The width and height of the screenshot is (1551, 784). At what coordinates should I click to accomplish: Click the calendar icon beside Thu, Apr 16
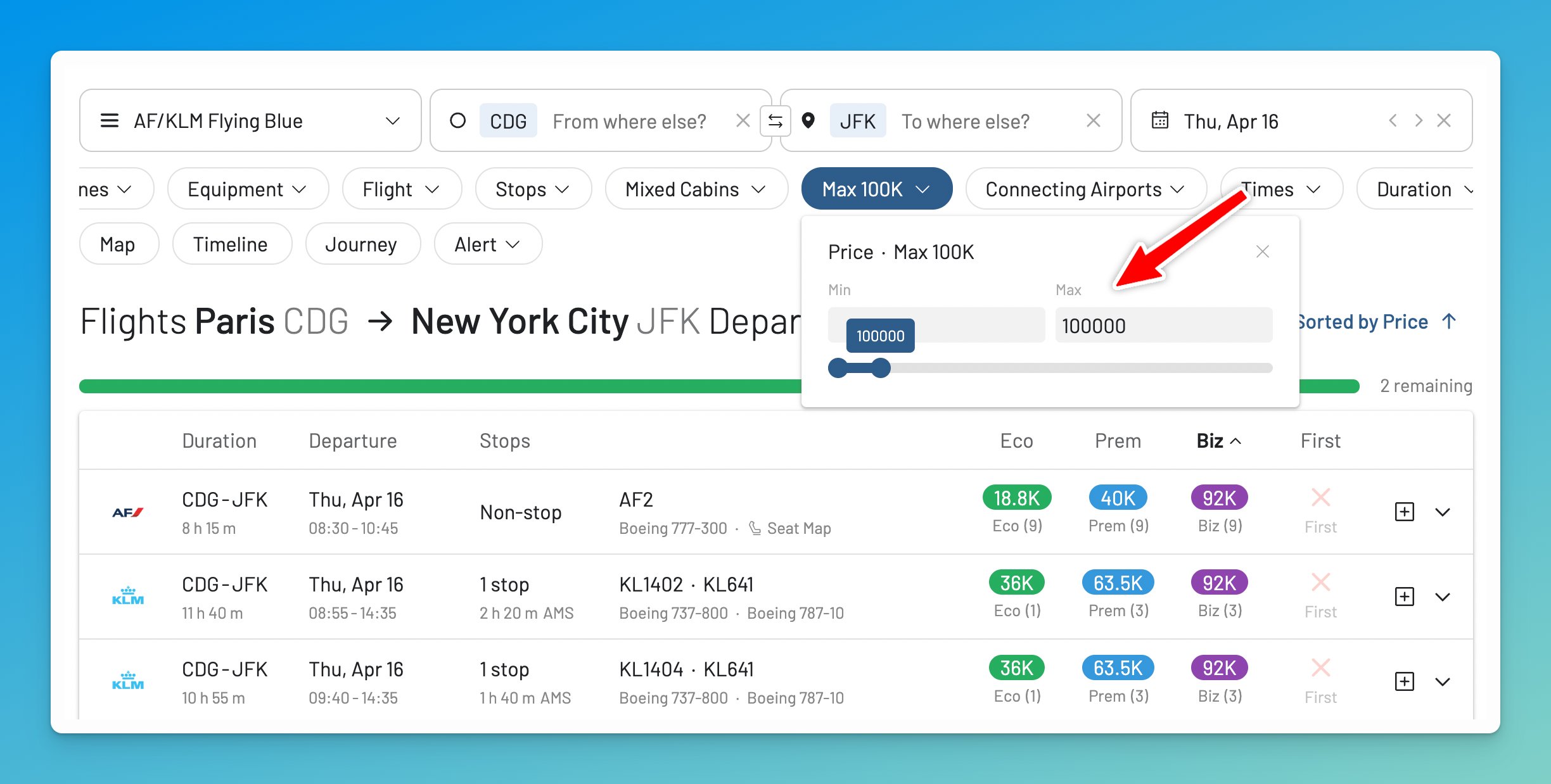[x=1159, y=120]
